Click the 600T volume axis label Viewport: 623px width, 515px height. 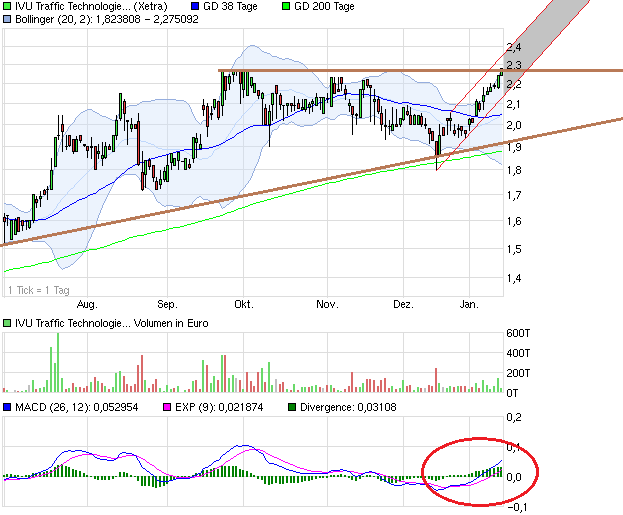point(517,333)
